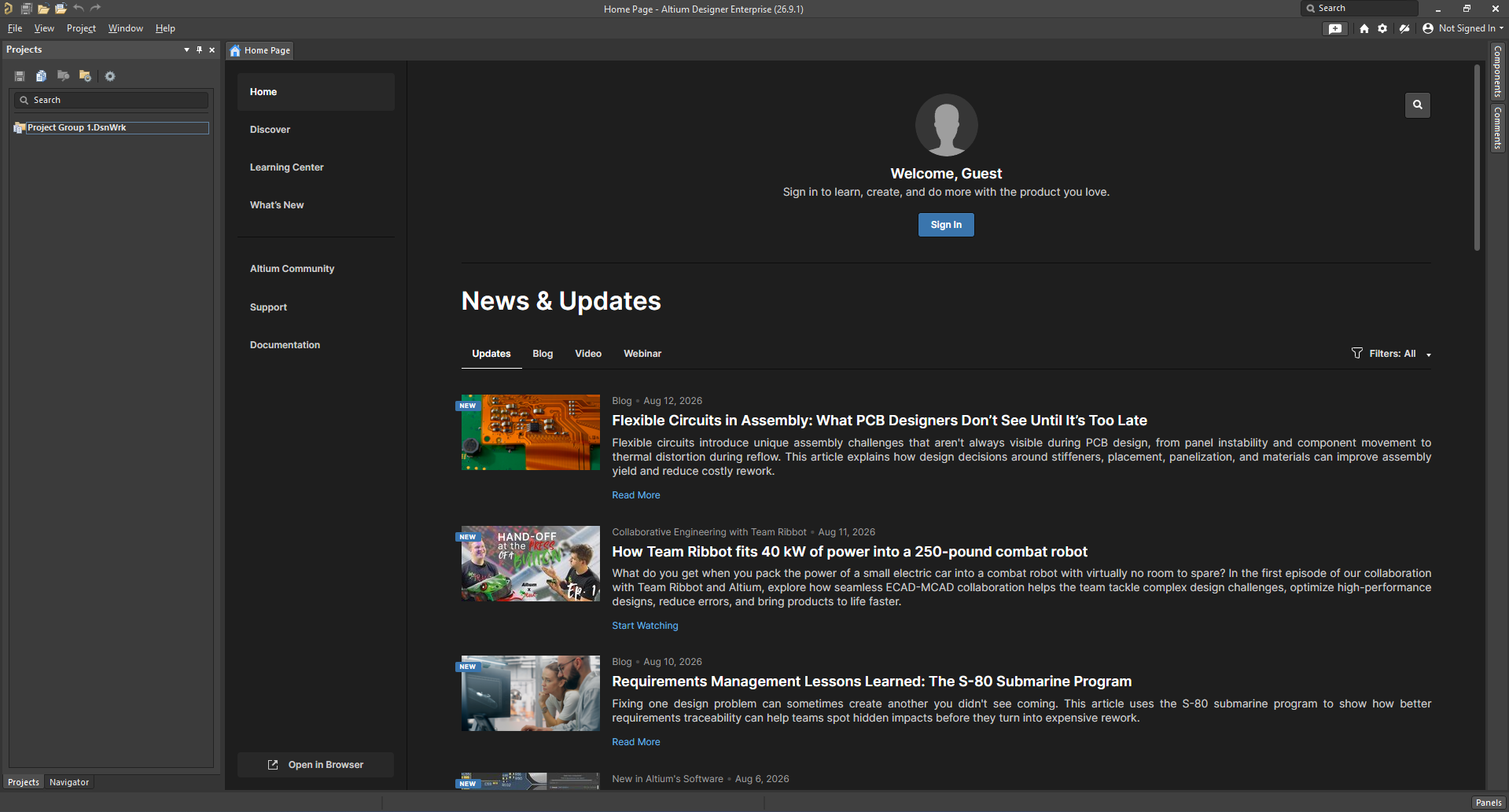Click Read More under S-80 Submarine article
The image size is (1509, 812).
(x=636, y=742)
